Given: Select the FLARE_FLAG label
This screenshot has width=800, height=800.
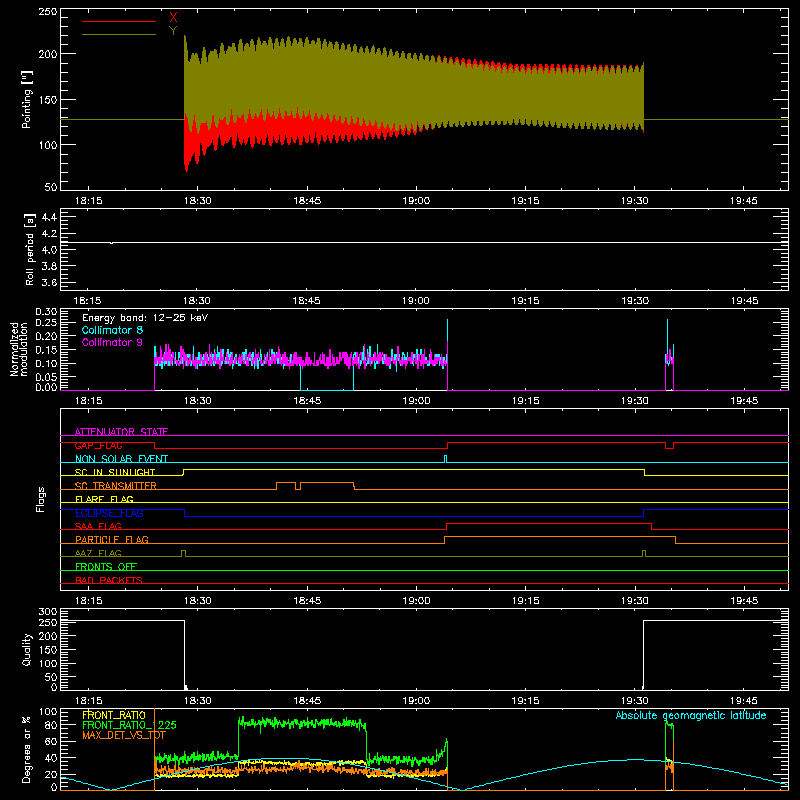Looking at the screenshot, I should (x=104, y=499).
